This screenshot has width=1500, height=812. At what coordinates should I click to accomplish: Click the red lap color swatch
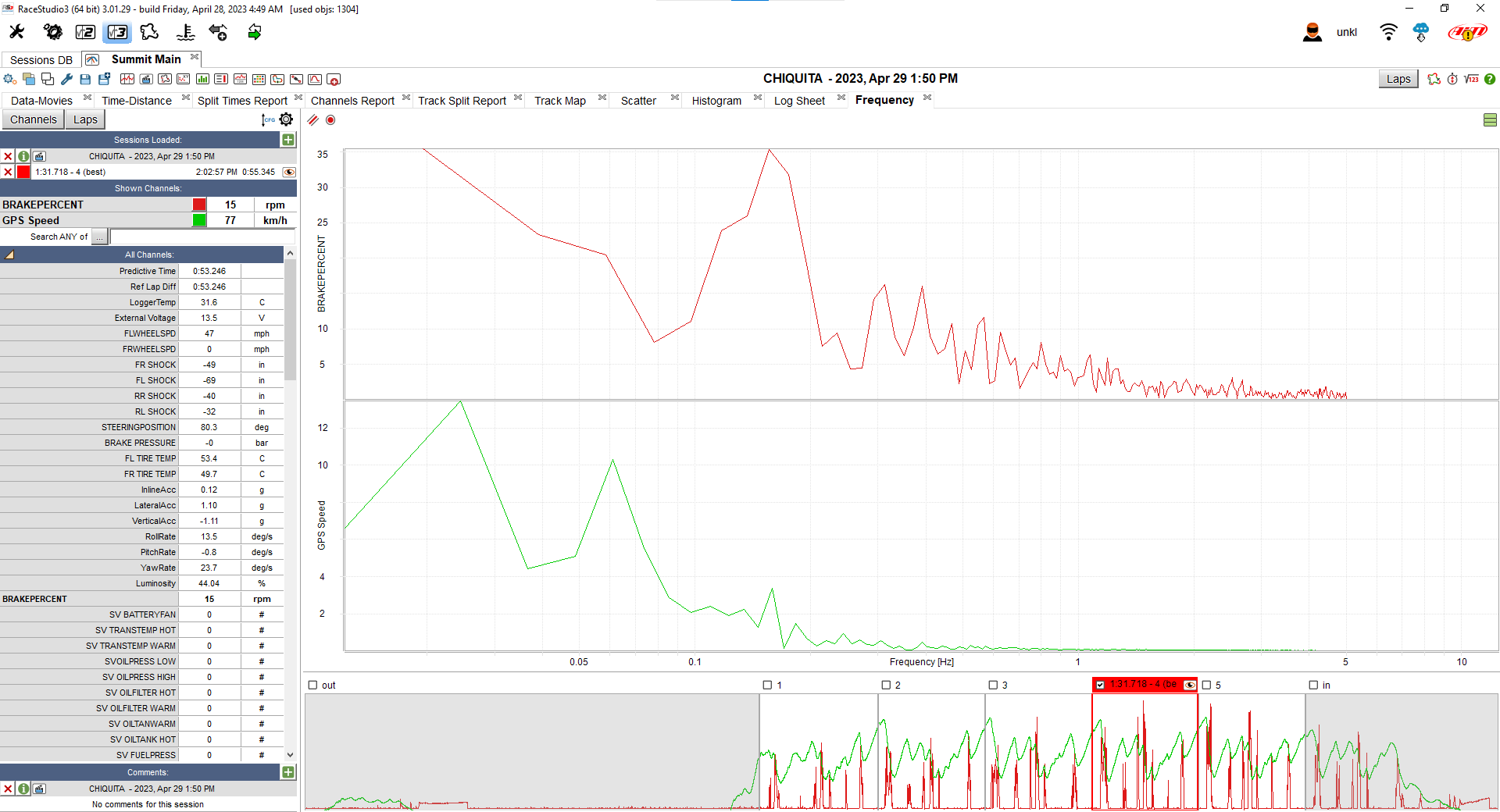coord(23,172)
